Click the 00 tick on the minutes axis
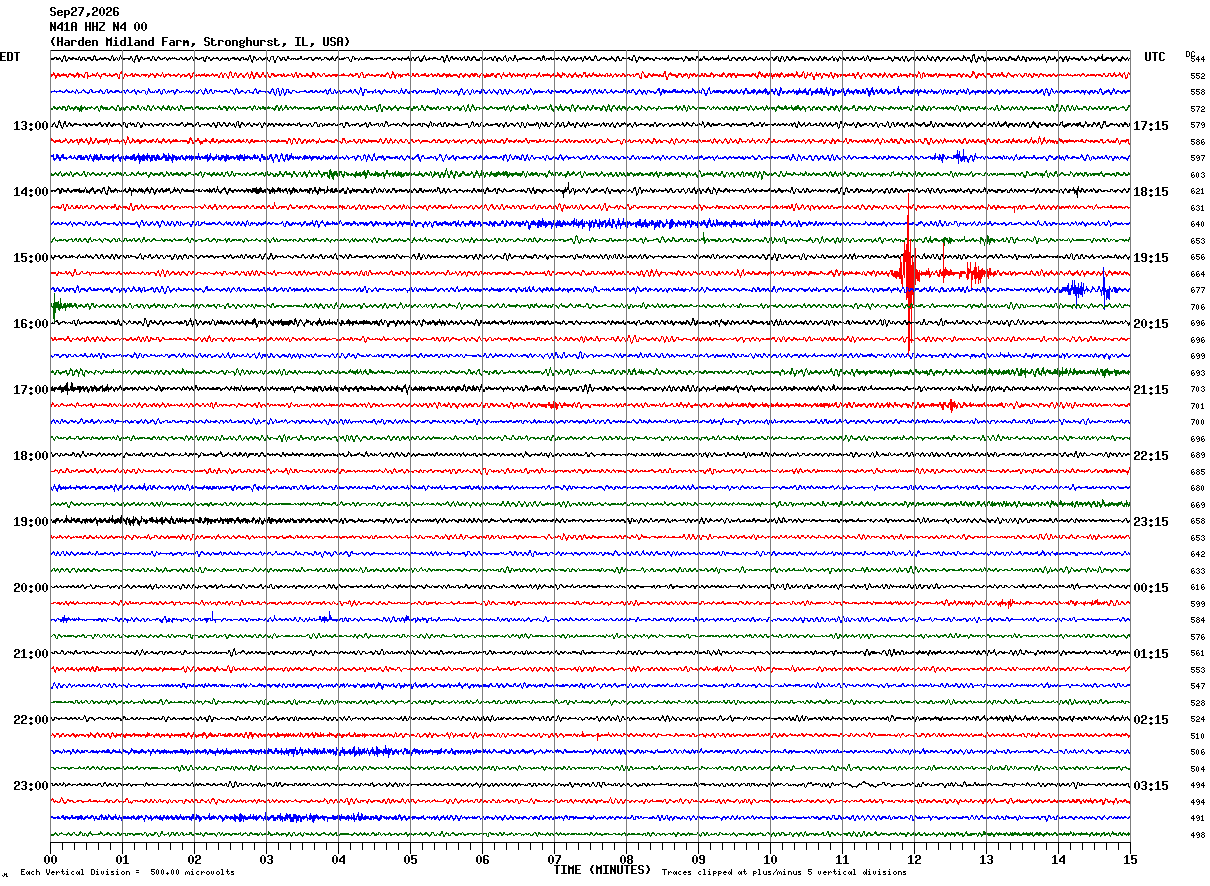The width and height of the screenshot is (1210, 886). click(50, 859)
